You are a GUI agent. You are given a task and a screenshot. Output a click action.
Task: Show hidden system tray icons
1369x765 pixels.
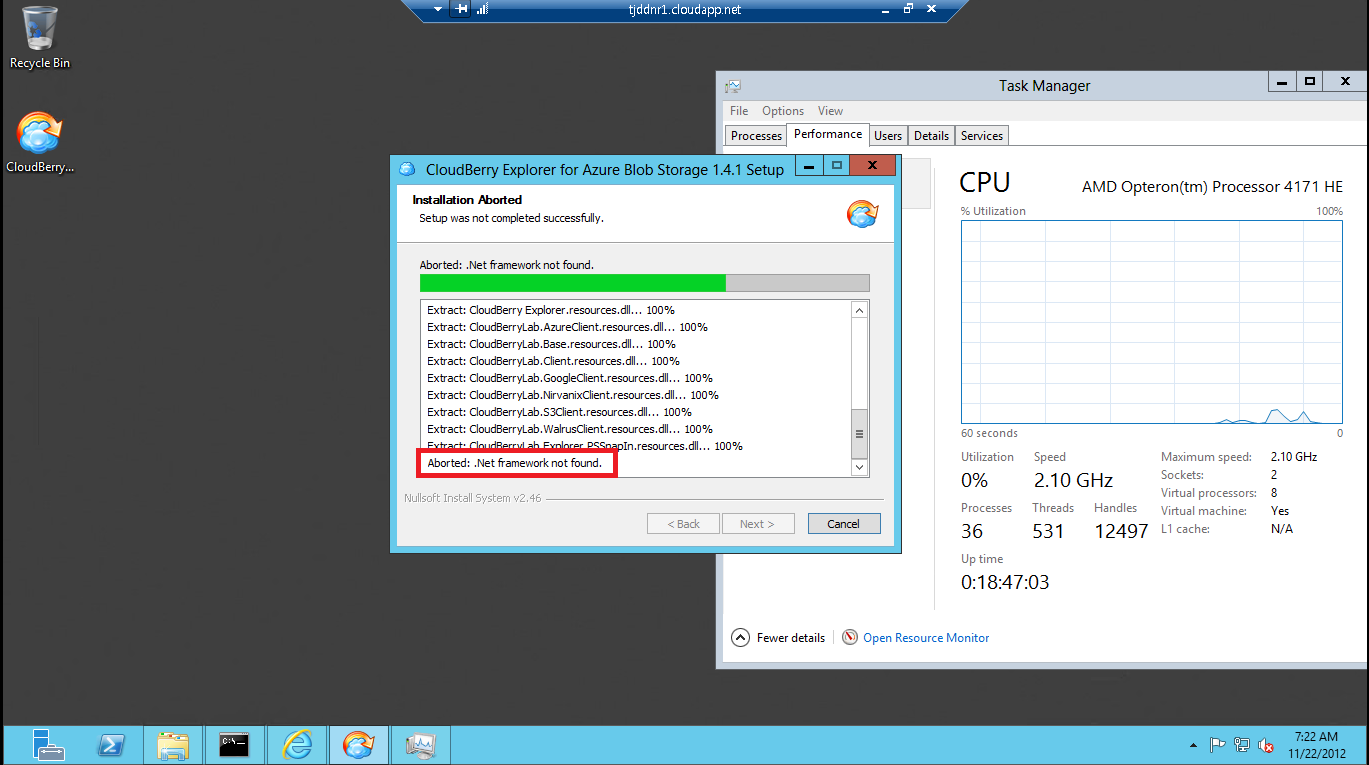(x=1193, y=745)
